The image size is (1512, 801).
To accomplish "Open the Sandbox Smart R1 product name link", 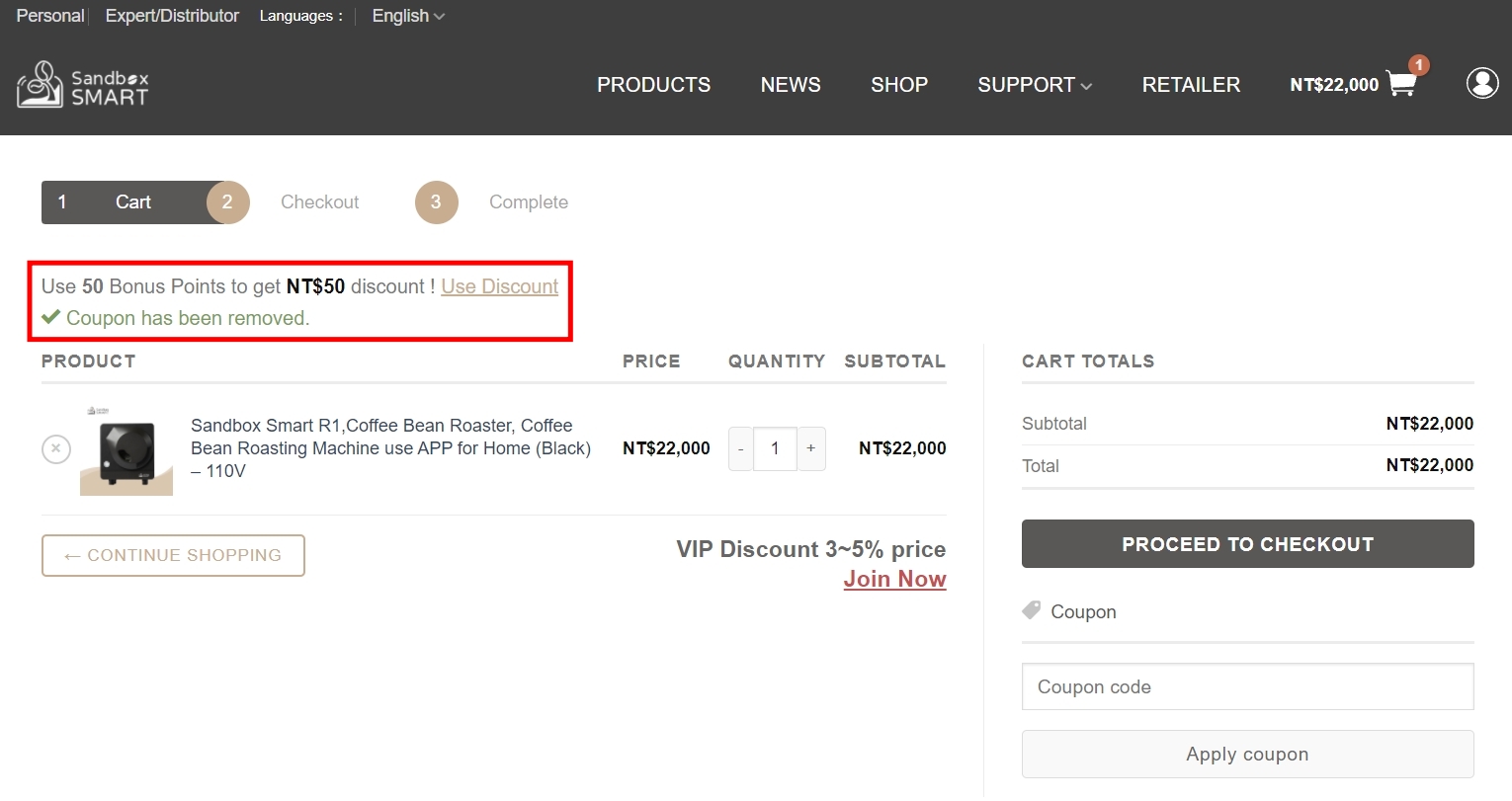I will 390,448.
